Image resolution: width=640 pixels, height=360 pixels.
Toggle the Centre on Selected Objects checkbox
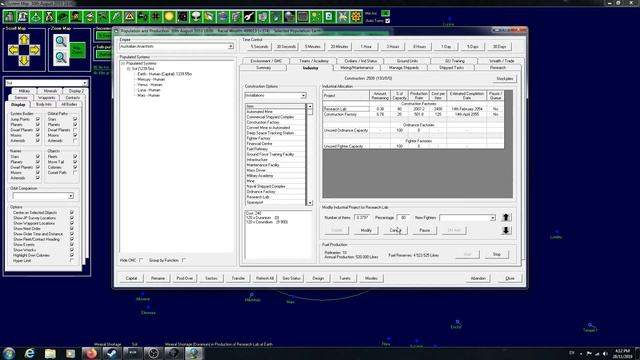(72, 213)
